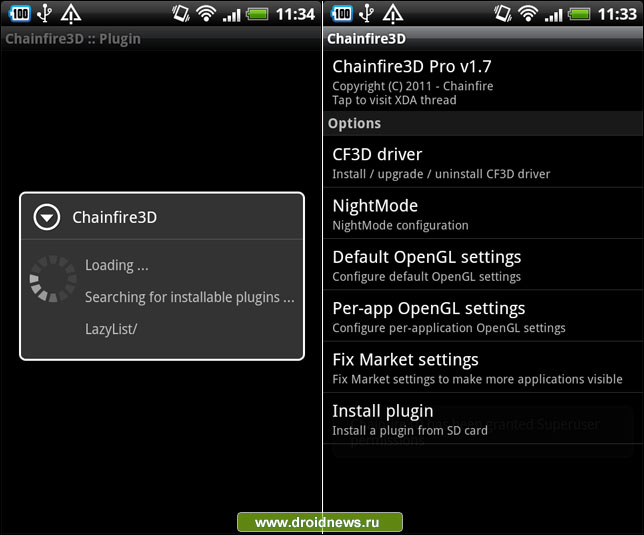
Task: Tap the Options section header
Action: click(x=483, y=124)
